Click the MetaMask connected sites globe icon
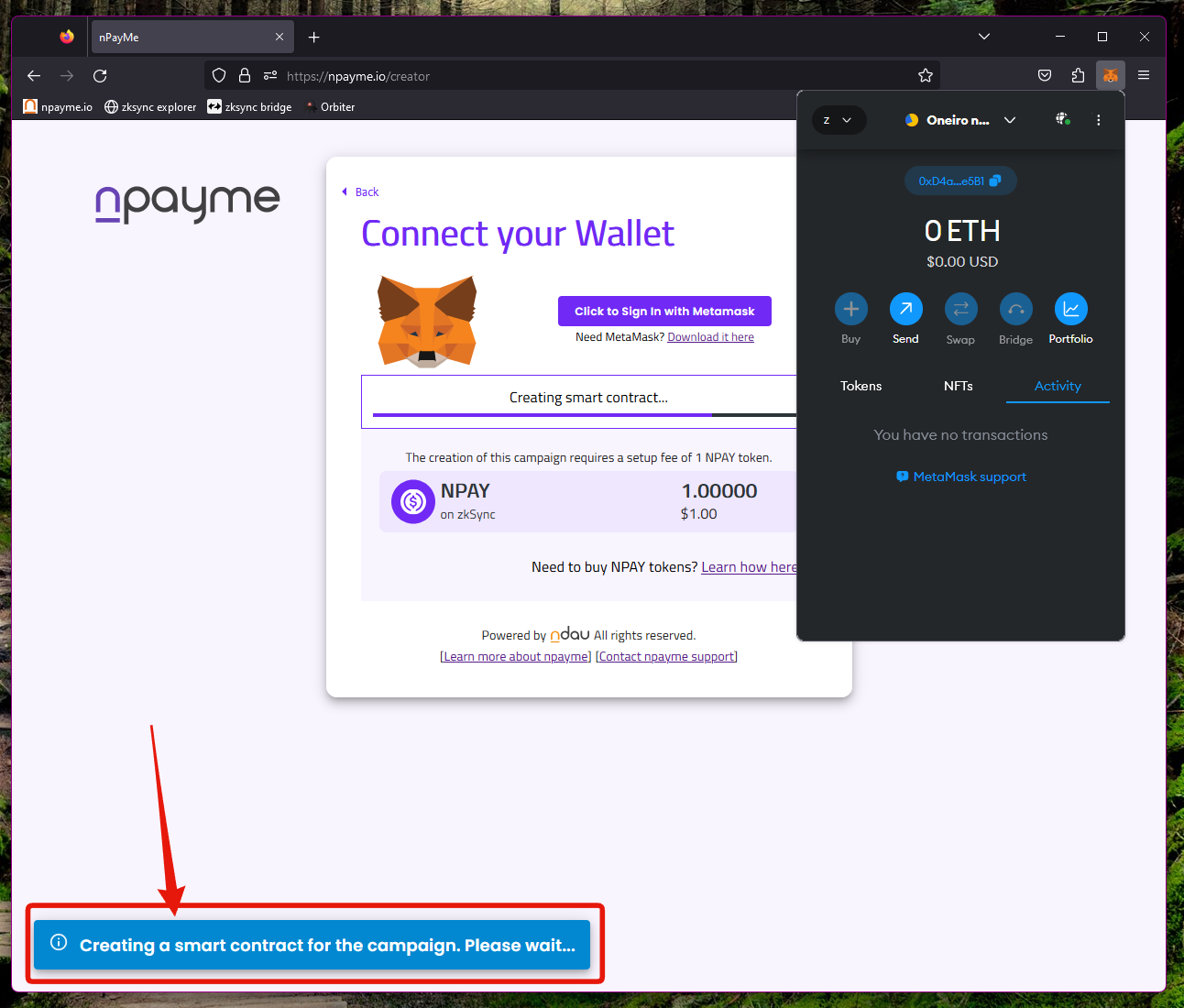Viewport: 1184px width, 1008px height. 1063,119
